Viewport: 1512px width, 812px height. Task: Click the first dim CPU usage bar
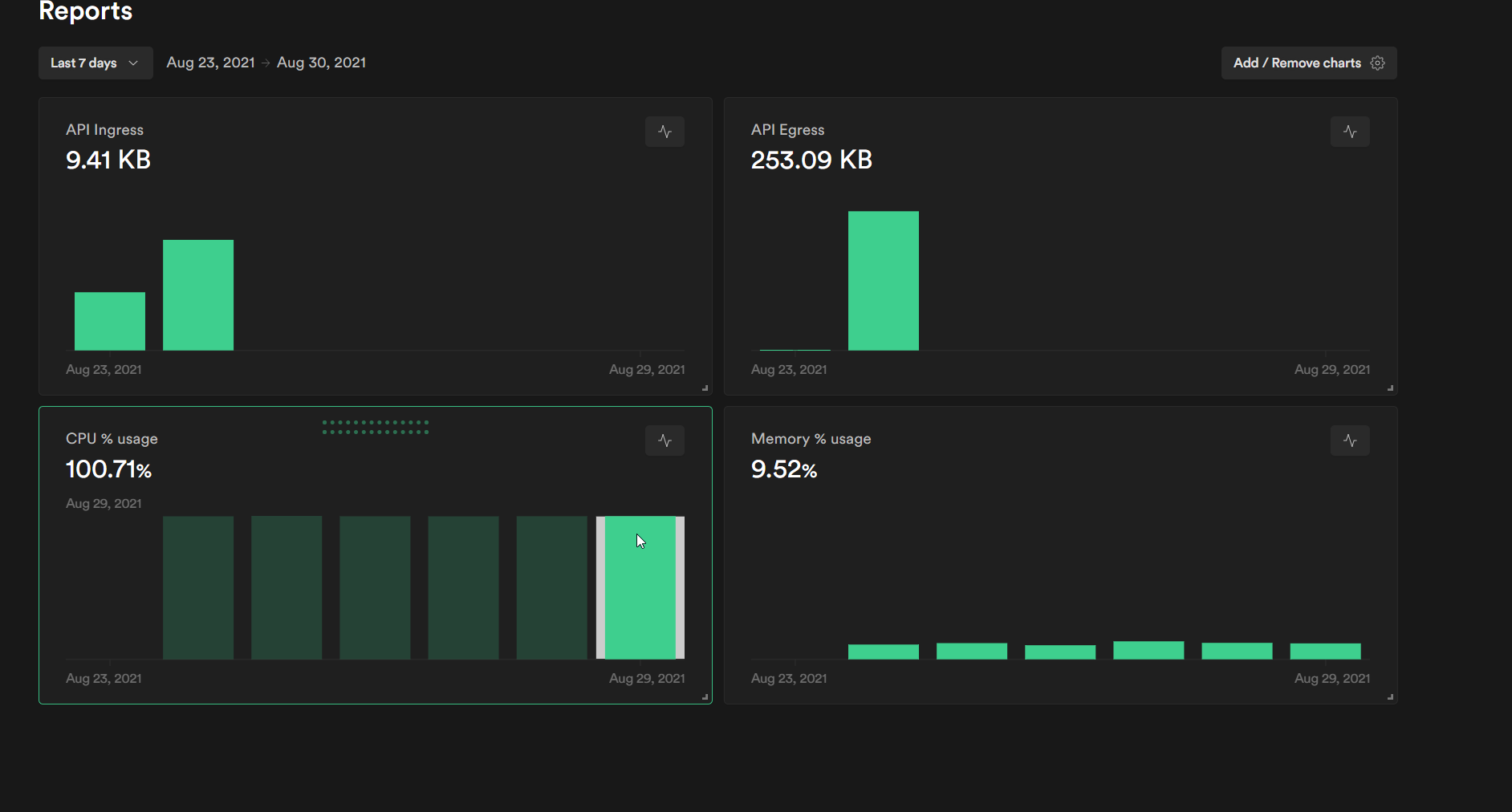pos(198,587)
